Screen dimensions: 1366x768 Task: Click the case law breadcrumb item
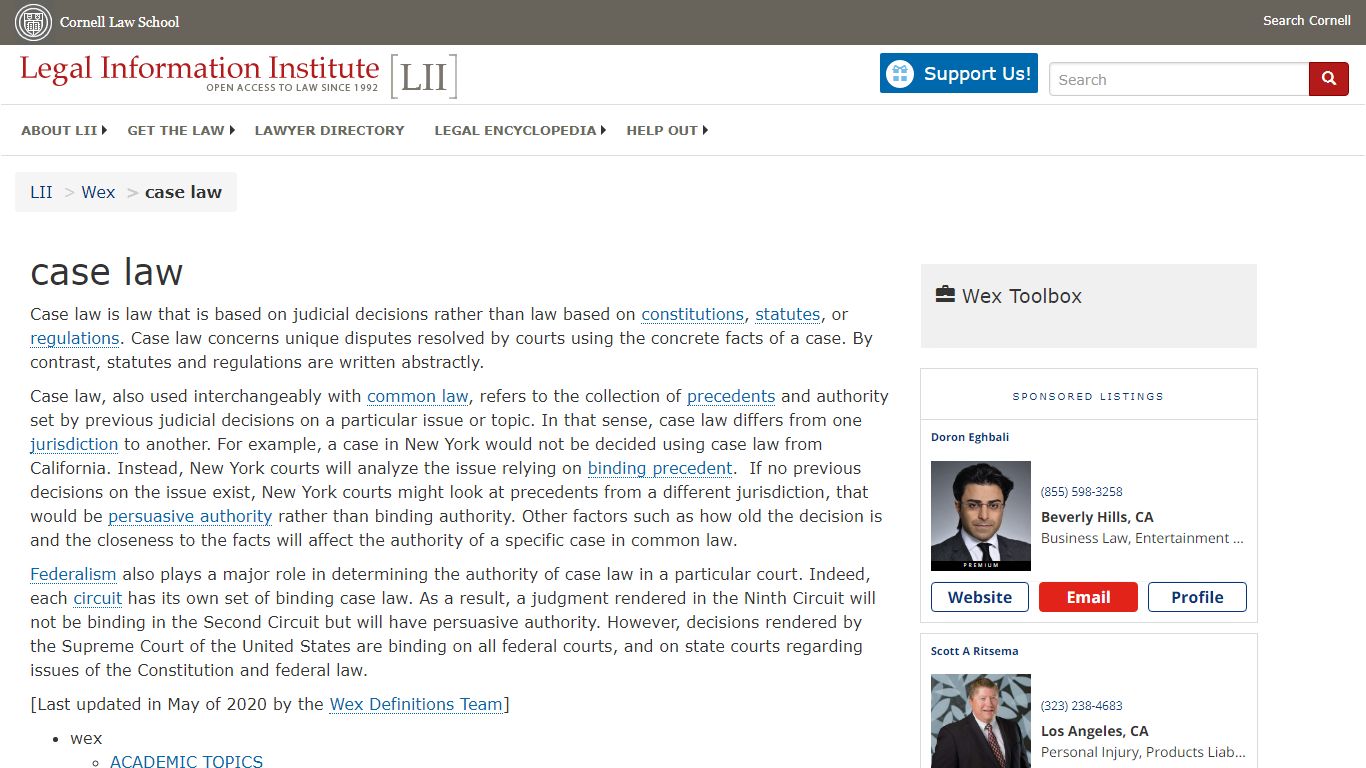(x=183, y=192)
